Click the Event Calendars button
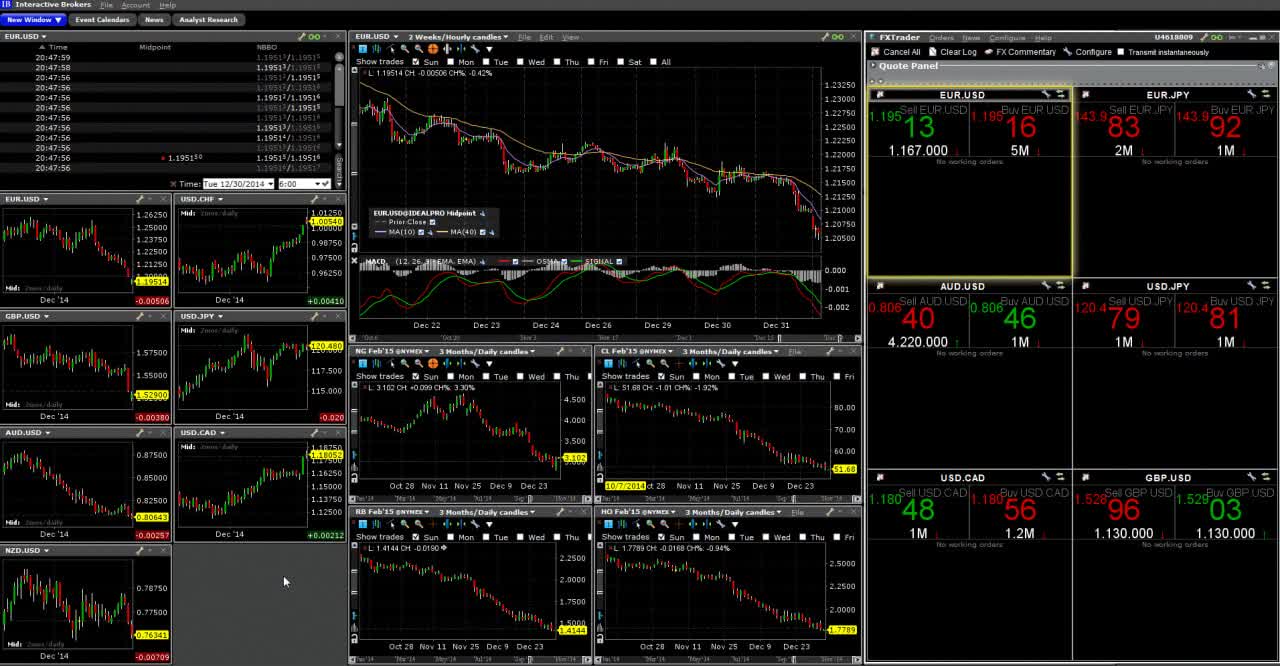Viewport: 1280px width, 666px height. tap(103, 19)
